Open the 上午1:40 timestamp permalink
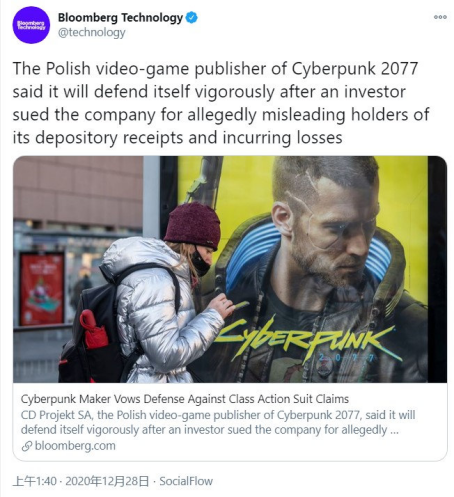This screenshot has width=454, height=497. (35, 481)
